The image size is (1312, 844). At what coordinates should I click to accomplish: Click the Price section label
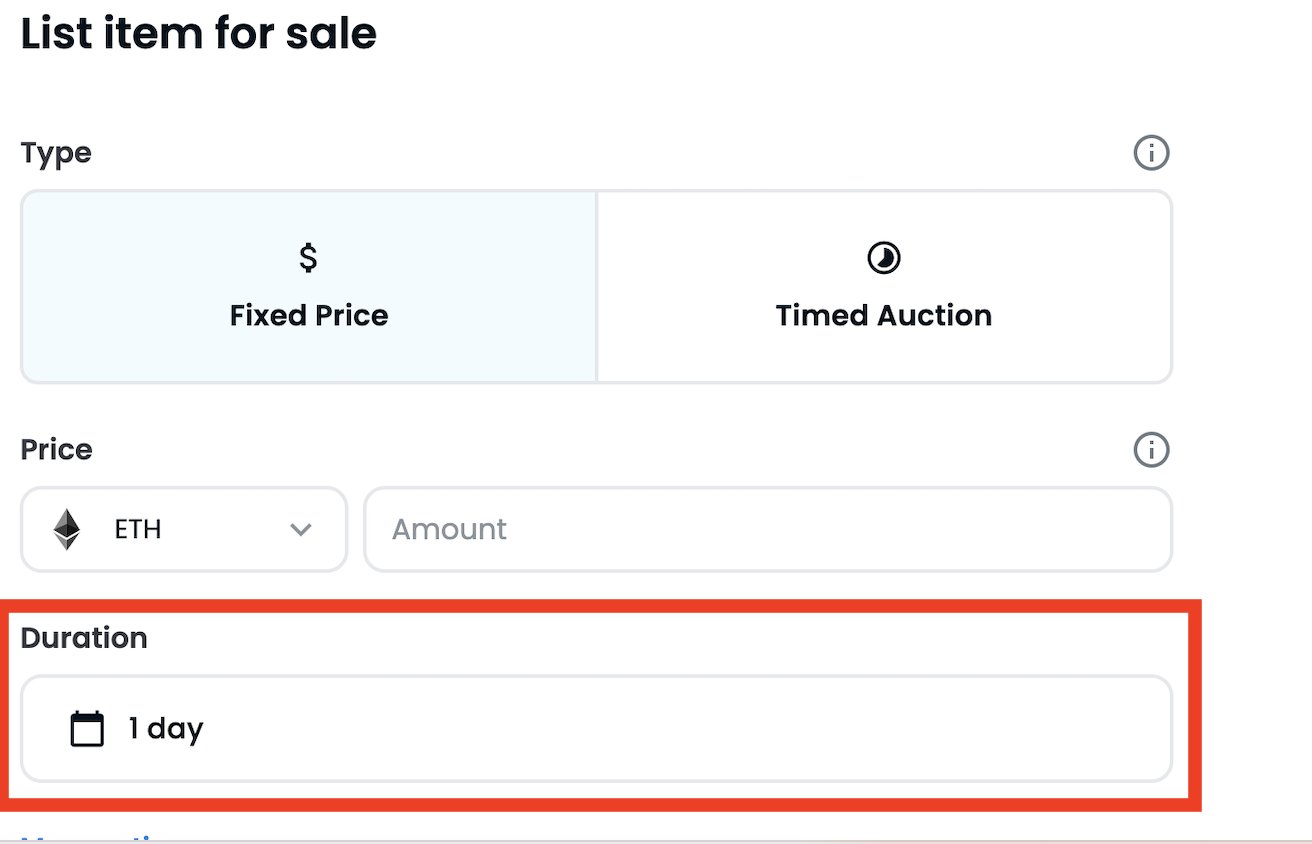click(x=56, y=449)
